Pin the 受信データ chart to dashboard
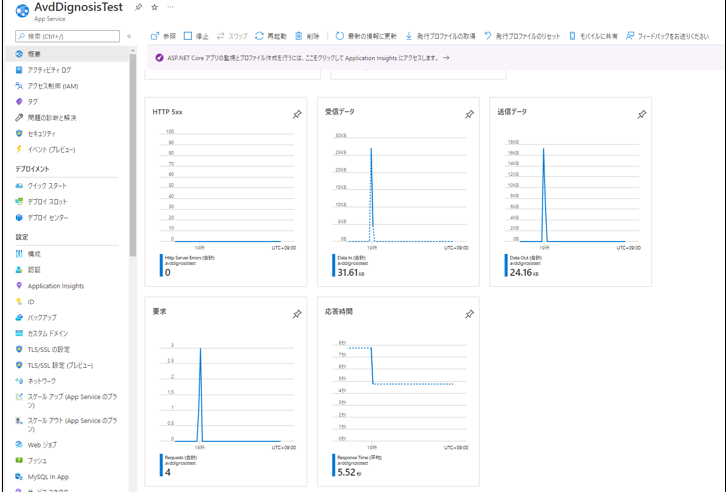 click(469, 115)
